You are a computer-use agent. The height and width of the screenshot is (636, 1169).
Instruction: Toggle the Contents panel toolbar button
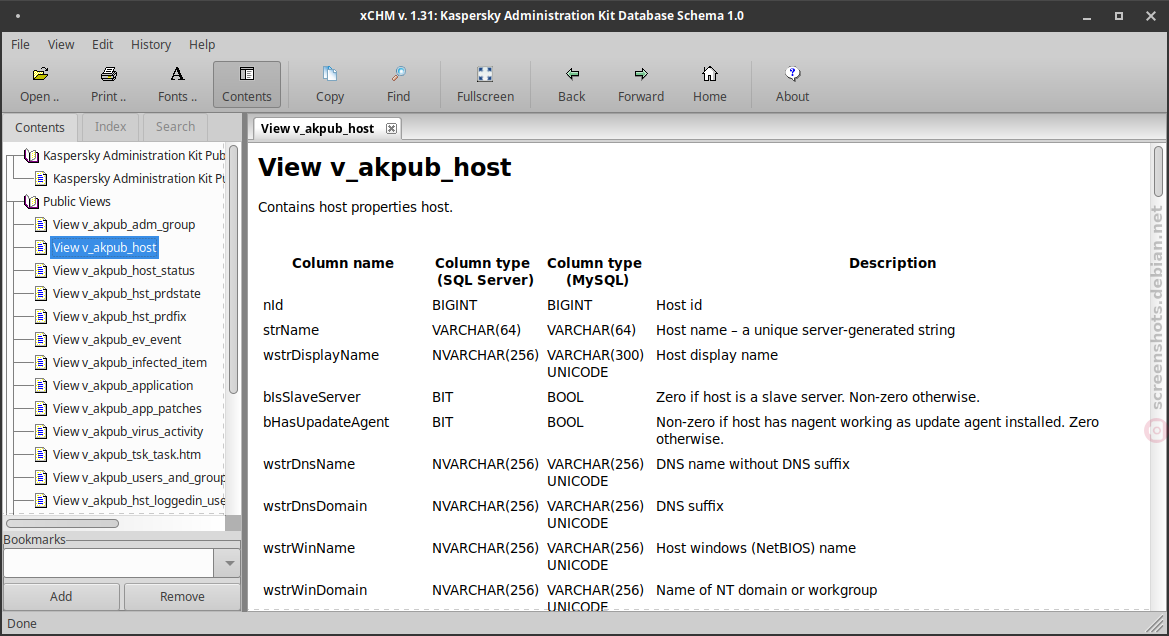tap(247, 84)
